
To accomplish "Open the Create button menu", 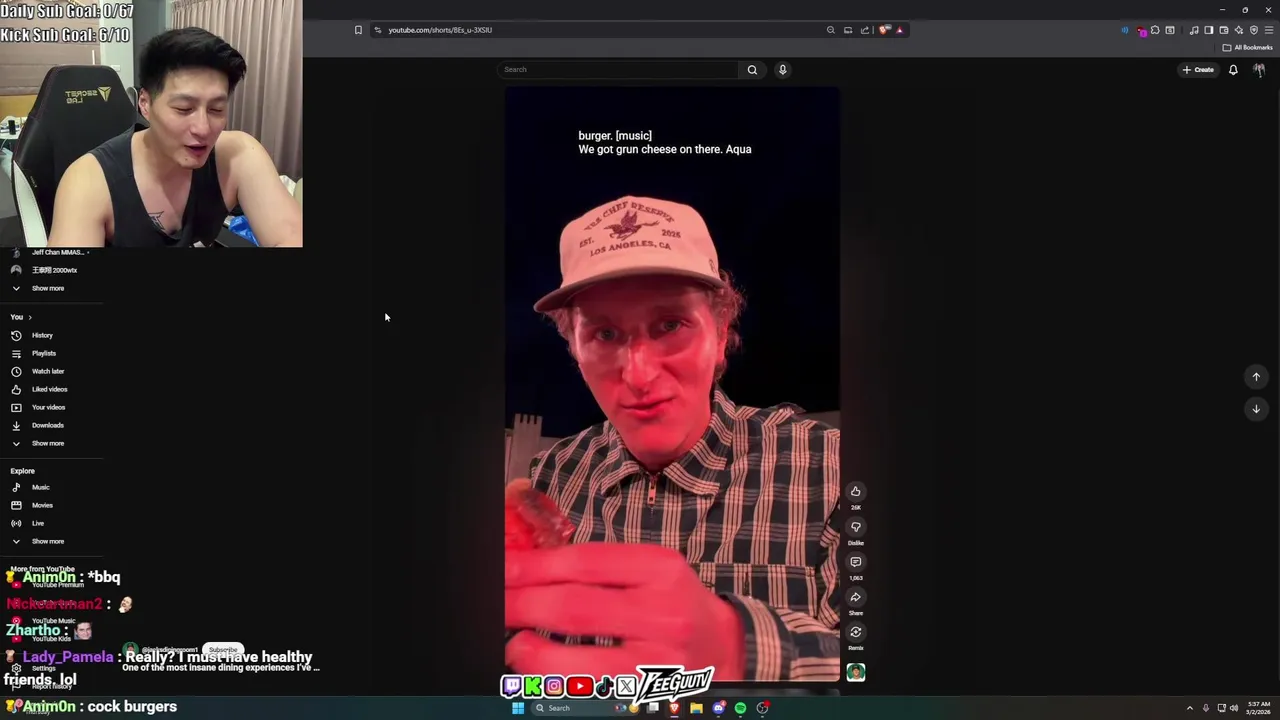I will [x=1198, y=70].
